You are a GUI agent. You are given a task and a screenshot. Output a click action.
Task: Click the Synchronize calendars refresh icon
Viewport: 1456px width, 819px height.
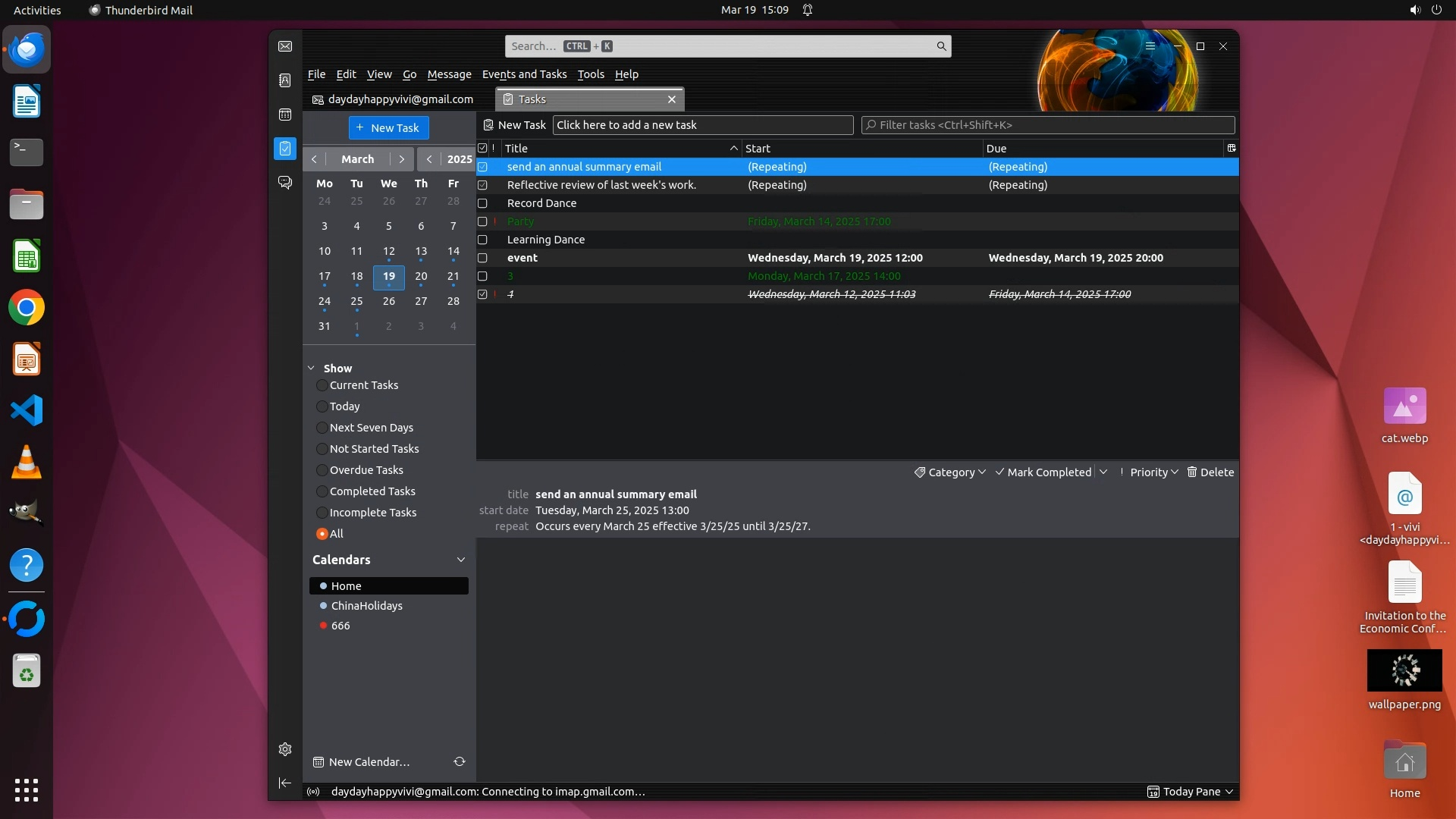tap(460, 761)
